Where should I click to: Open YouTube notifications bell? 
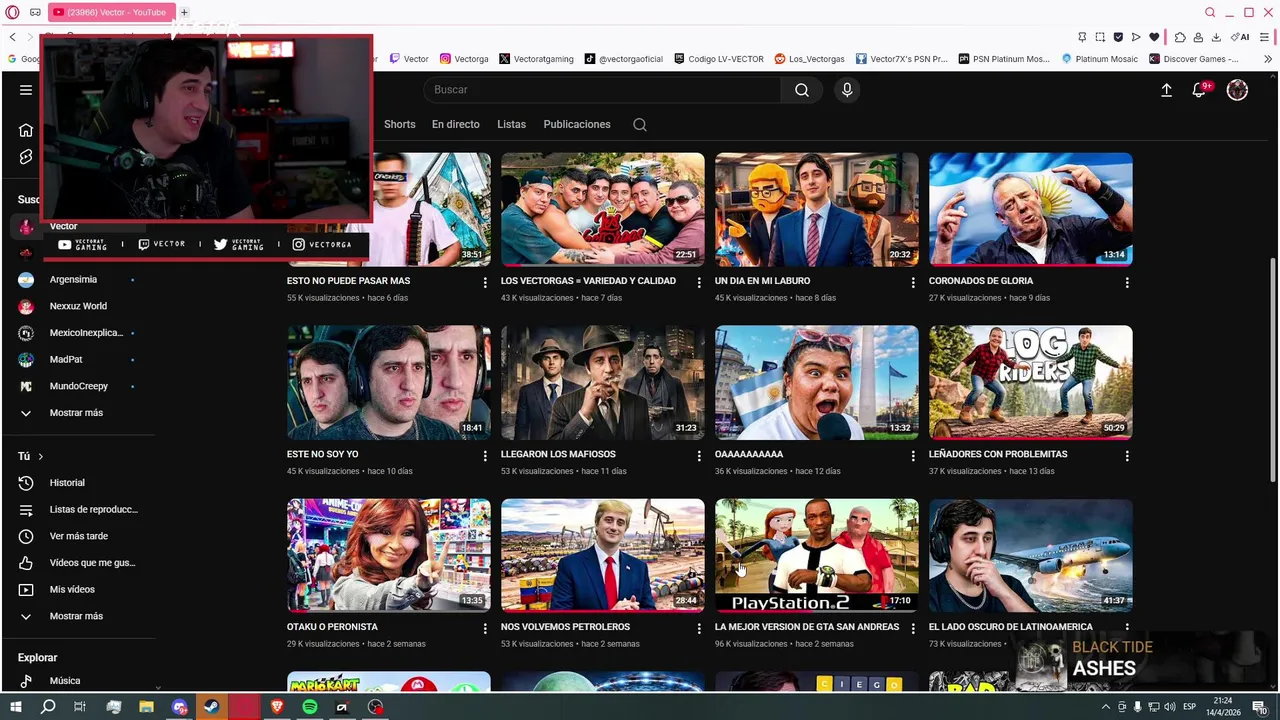1199,90
